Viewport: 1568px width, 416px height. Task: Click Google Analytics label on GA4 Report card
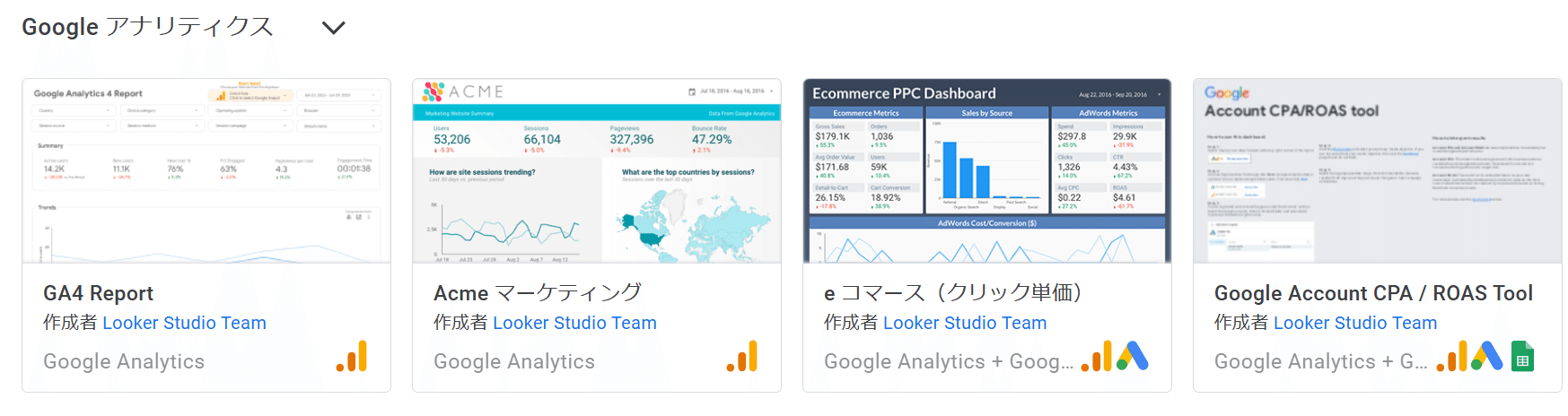[124, 361]
